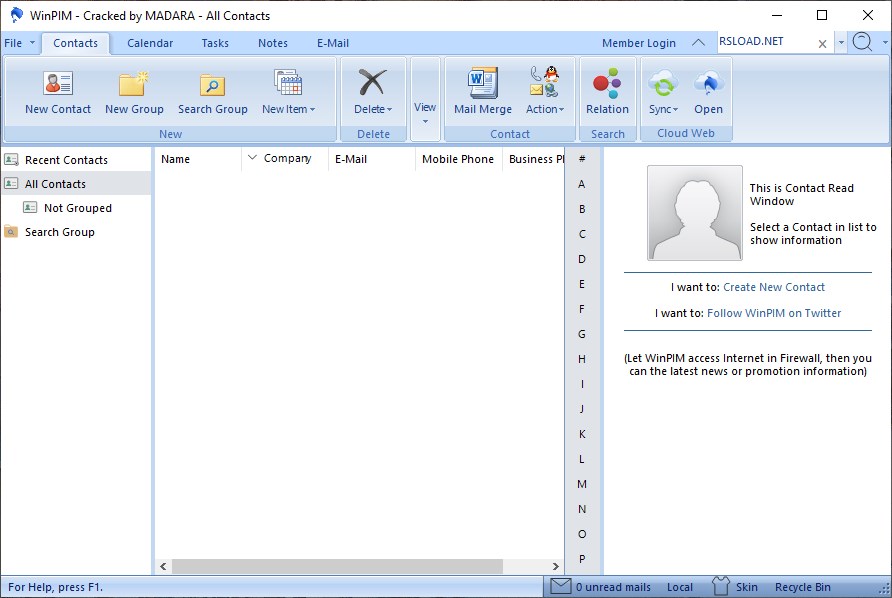The image size is (892, 598).
Task: Click the contact photo placeholder
Action: click(695, 213)
